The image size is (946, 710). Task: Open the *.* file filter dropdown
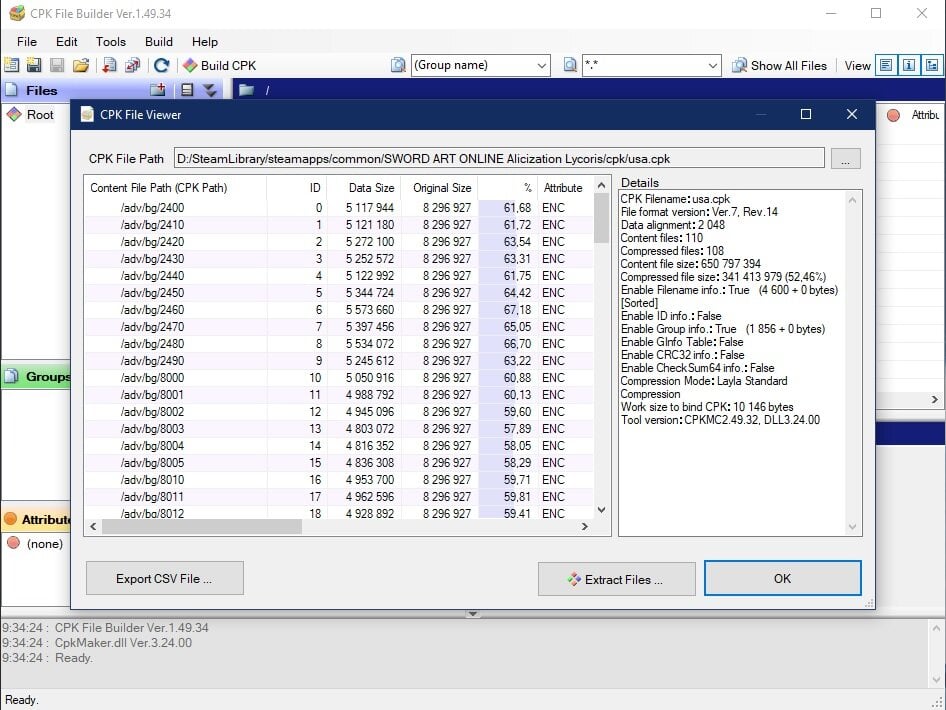click(652, 65)
